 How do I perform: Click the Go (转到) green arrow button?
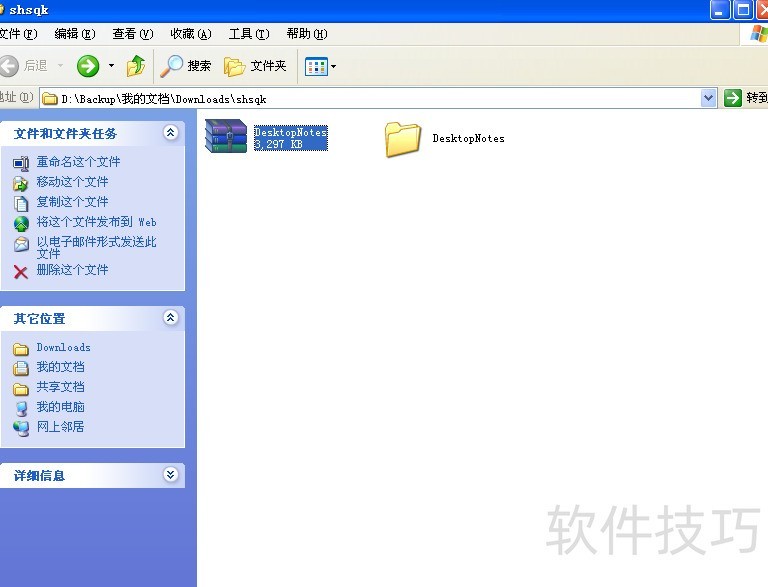point(734,98)
